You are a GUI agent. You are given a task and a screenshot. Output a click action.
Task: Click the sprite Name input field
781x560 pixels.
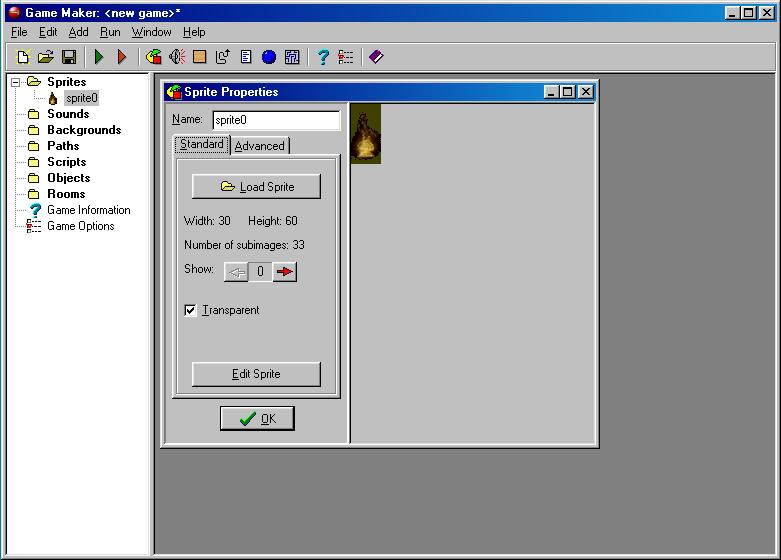(x=276, y=120)
